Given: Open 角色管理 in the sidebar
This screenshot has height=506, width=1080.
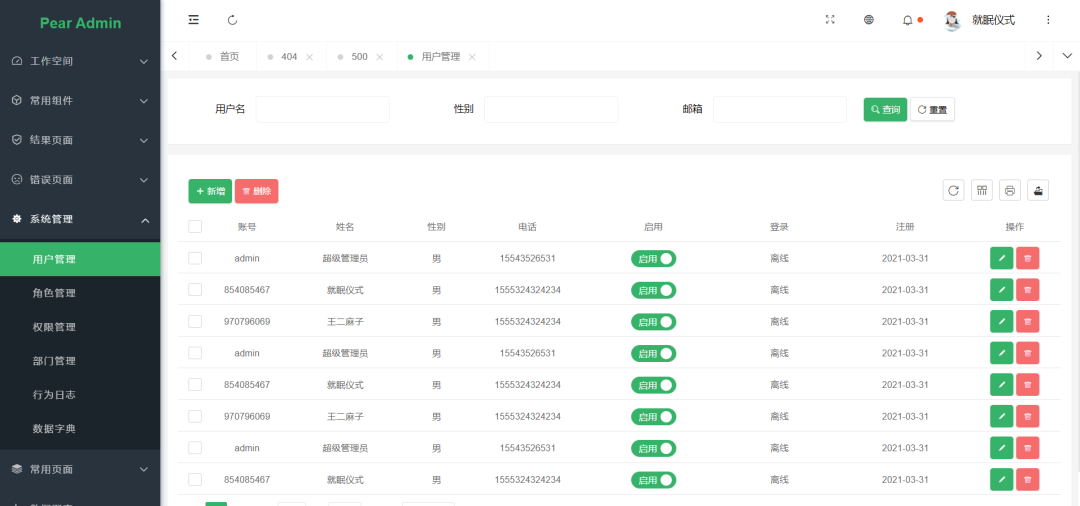Looking at the screenshot, I should (x=80, y=293).
